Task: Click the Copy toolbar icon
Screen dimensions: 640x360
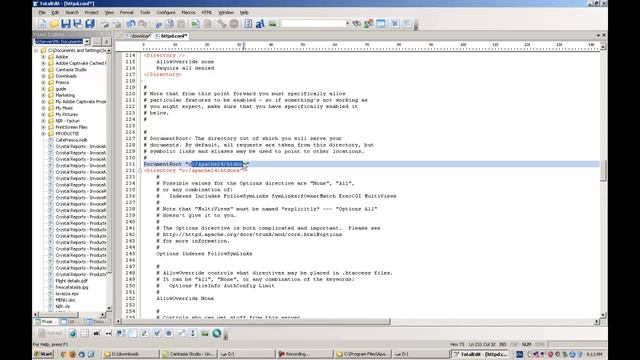Action: coord(169,24)
